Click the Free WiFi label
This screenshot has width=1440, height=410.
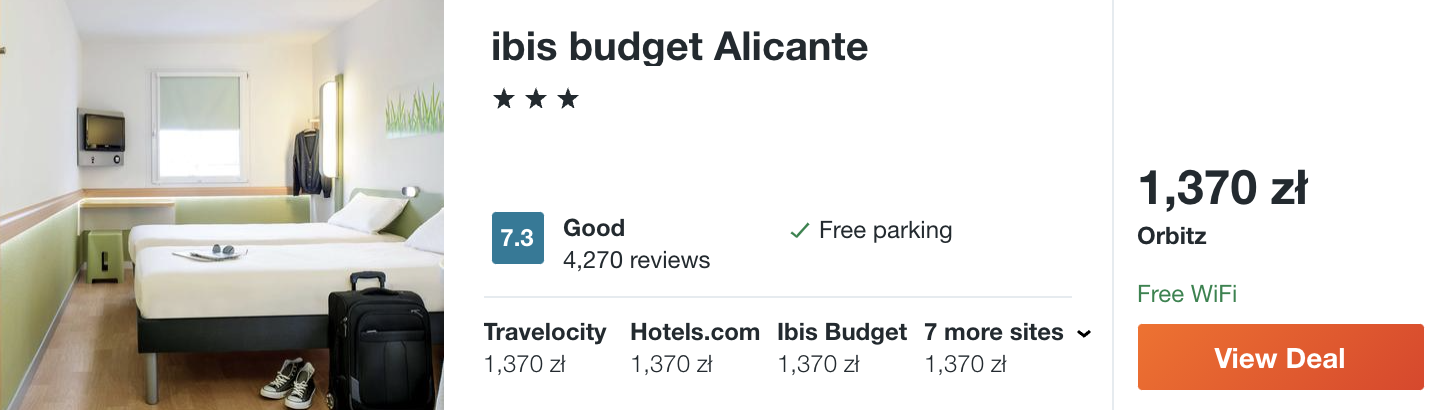tap(1187, 294)
